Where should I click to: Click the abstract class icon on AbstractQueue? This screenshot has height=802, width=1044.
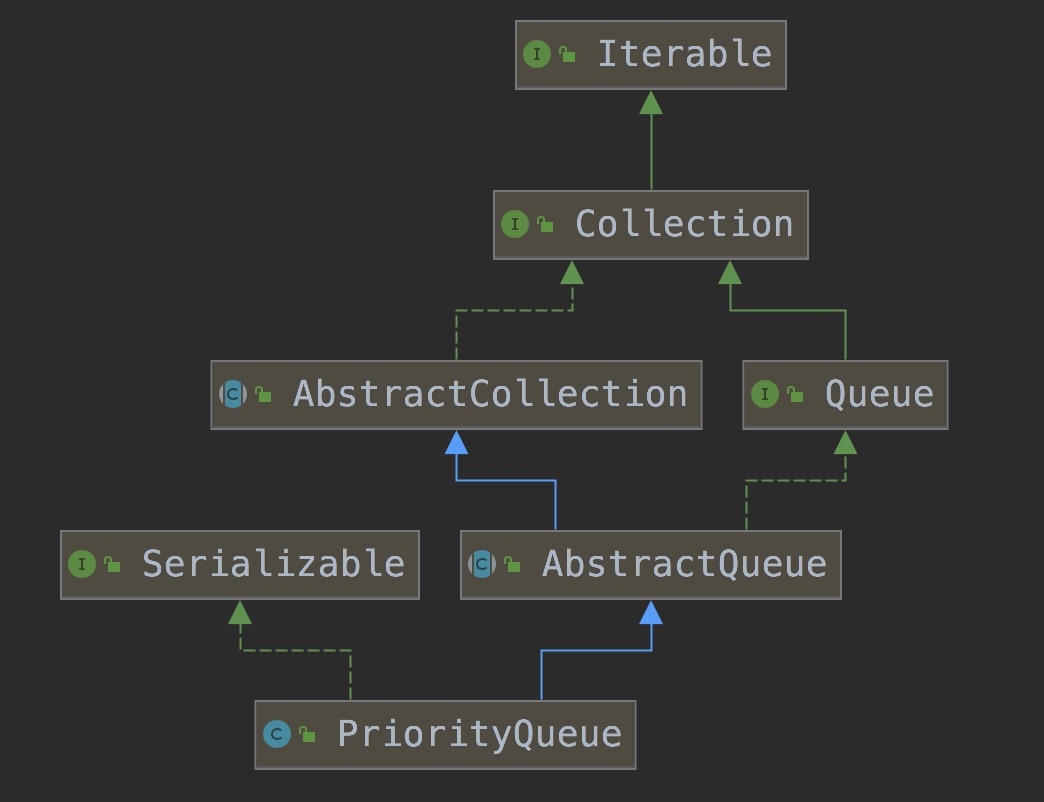[x=482, y=564]
